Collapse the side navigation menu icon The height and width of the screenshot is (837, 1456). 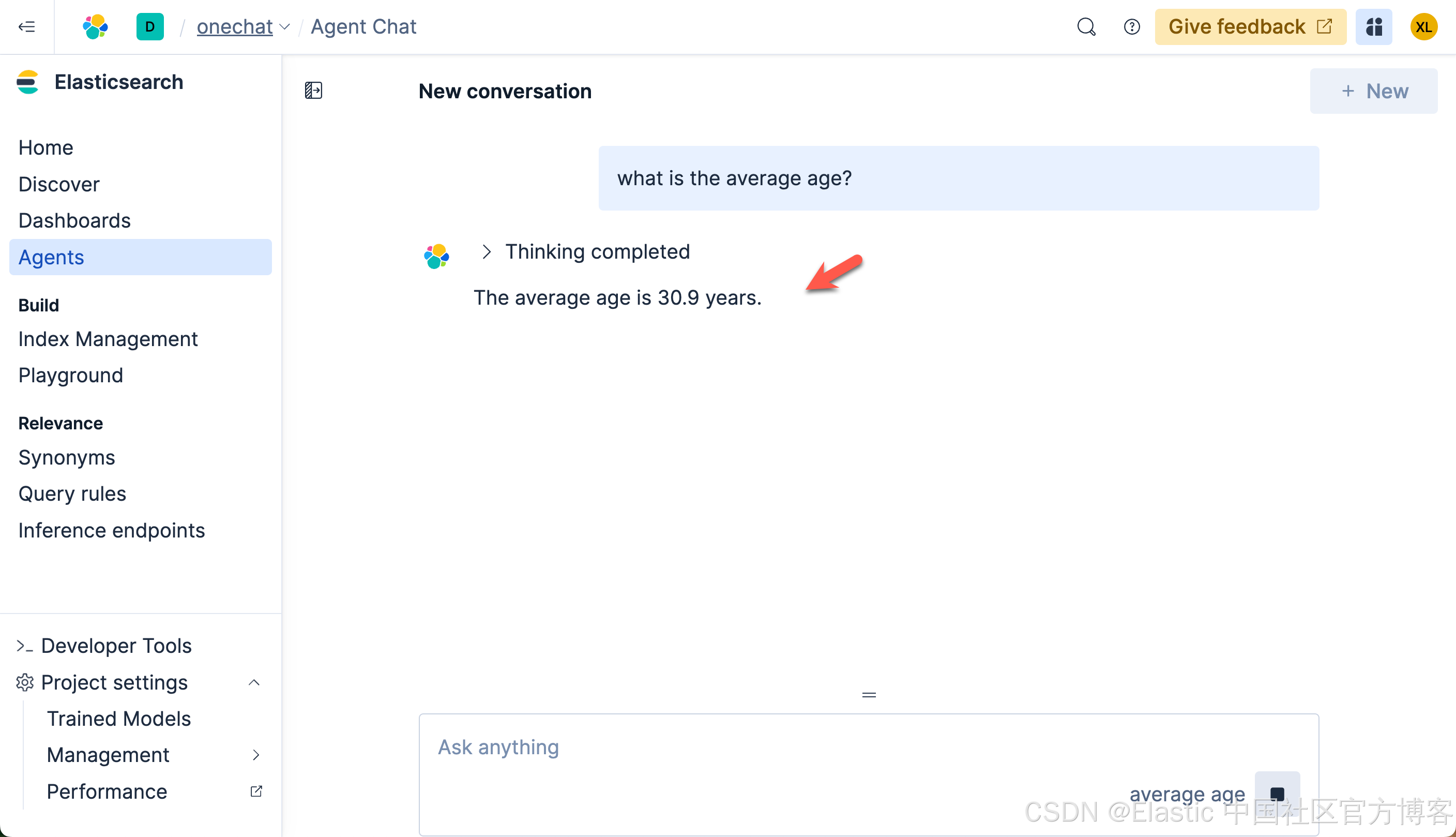(26, 26)
